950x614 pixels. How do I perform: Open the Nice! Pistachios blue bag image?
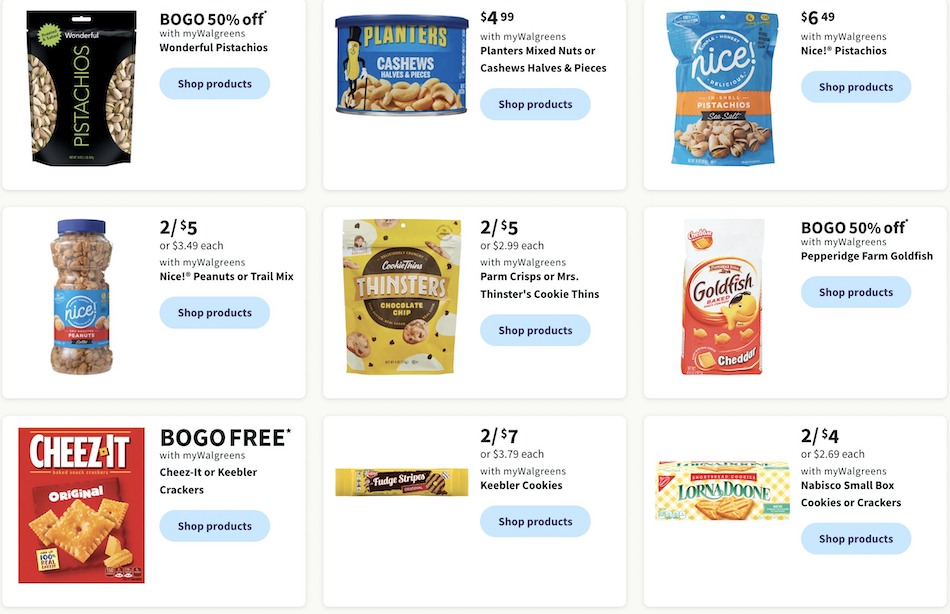click(723, 88)
